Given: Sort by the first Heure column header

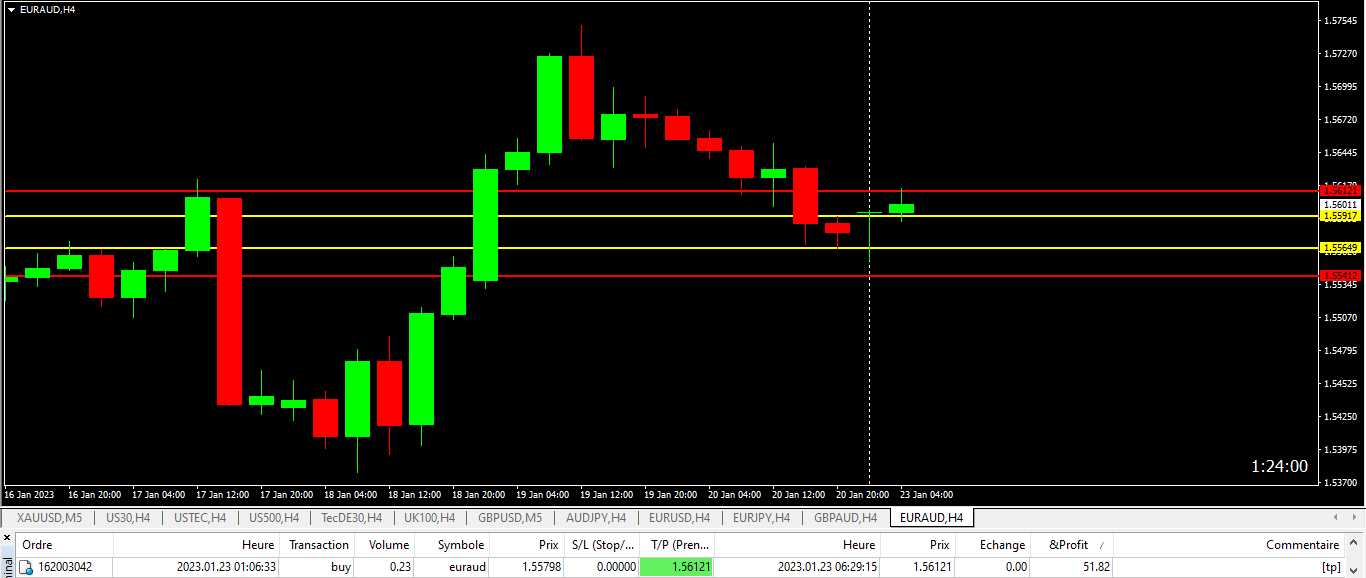Looking at the screenshot, I should coord(197,545).
